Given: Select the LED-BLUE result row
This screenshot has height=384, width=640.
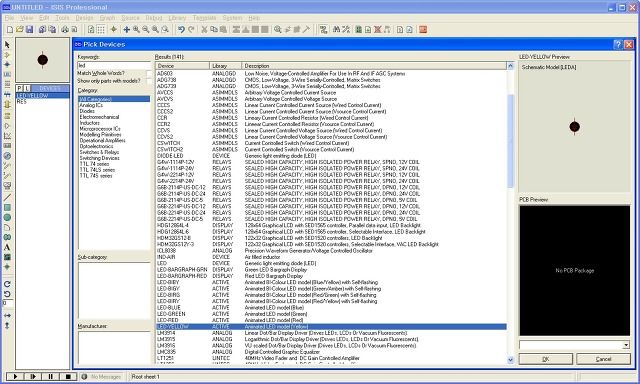Looking at the screenshot, I should click(x=331, y=308).
